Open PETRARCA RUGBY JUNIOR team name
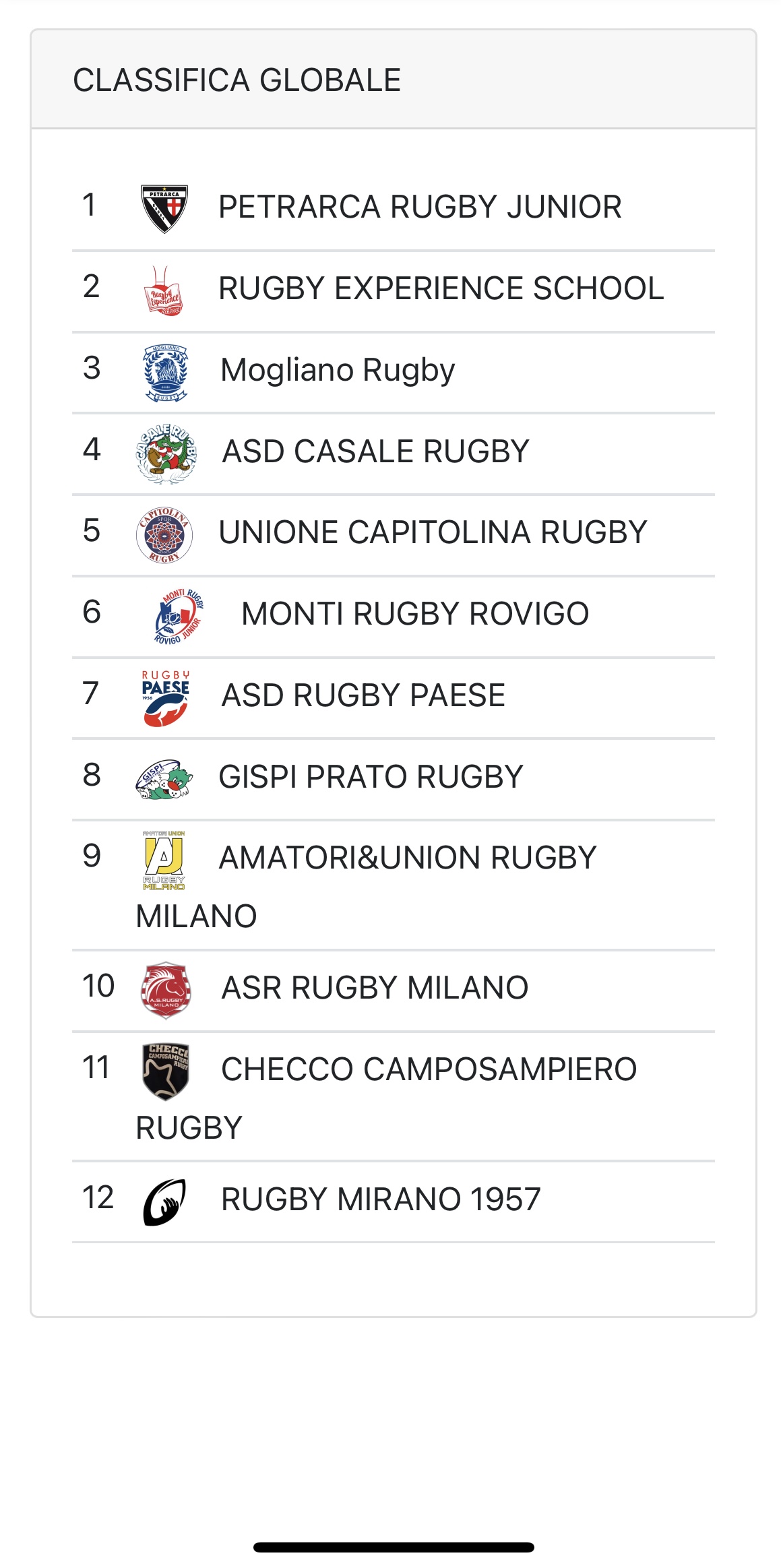The width and height of the screenshot is (781, 1568). 420,207
